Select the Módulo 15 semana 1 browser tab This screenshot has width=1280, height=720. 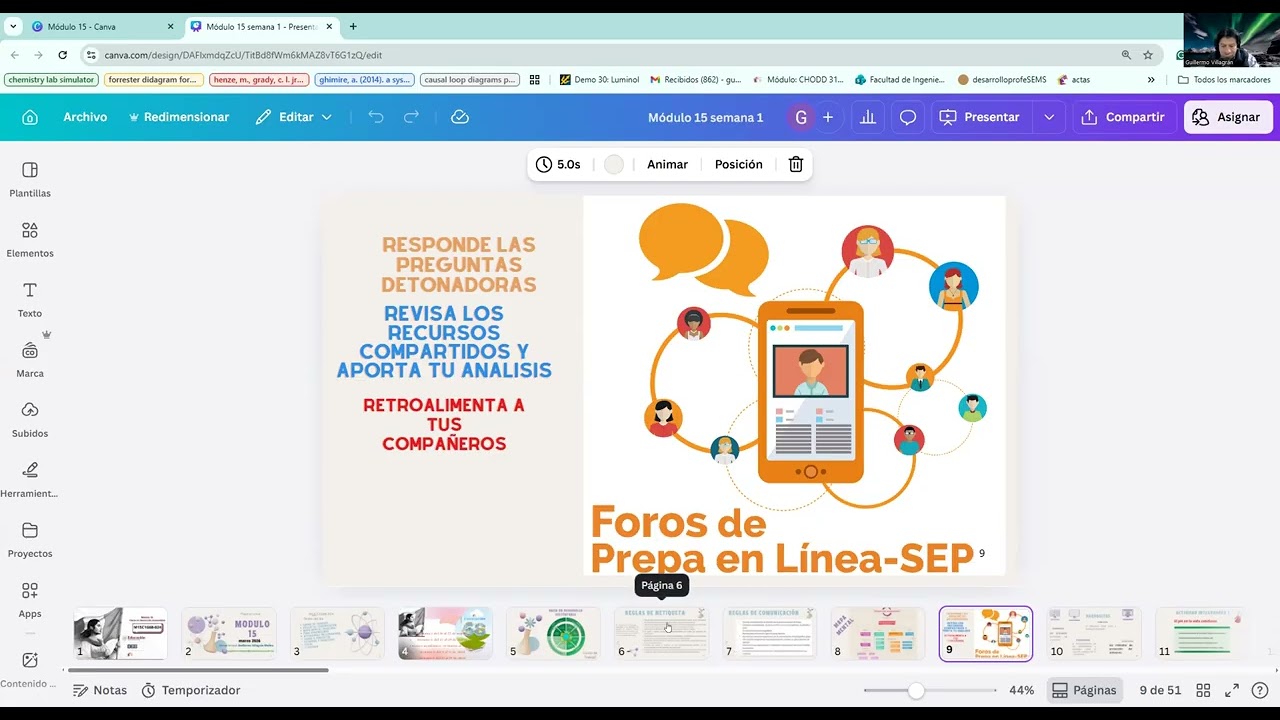point(263,27)
